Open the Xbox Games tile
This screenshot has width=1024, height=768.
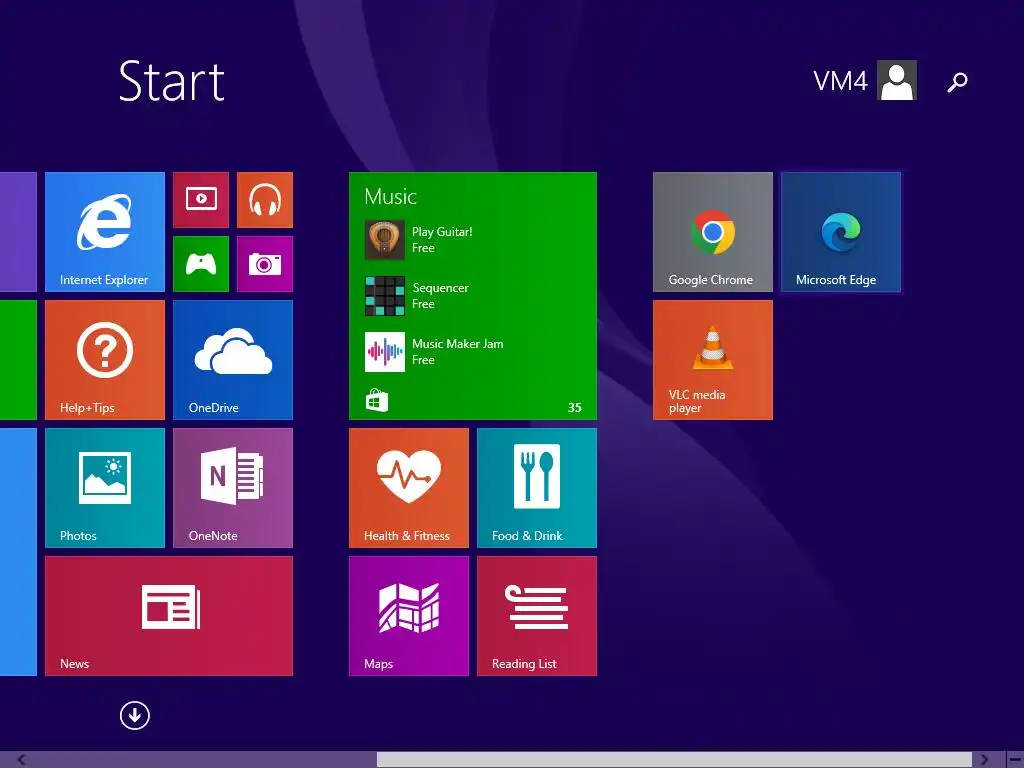tap(201, 264)
